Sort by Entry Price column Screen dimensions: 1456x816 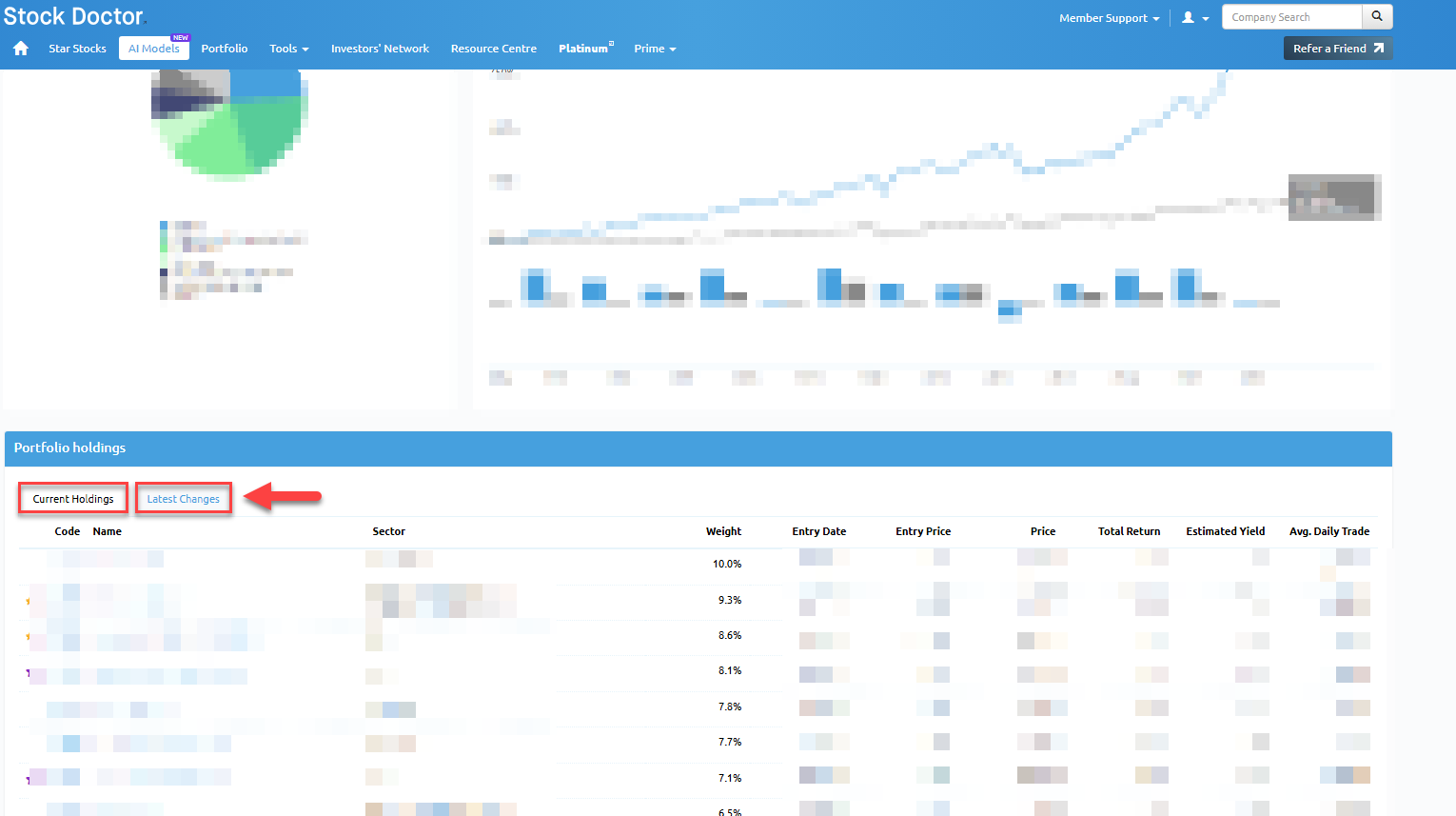(x=923, y=531)
